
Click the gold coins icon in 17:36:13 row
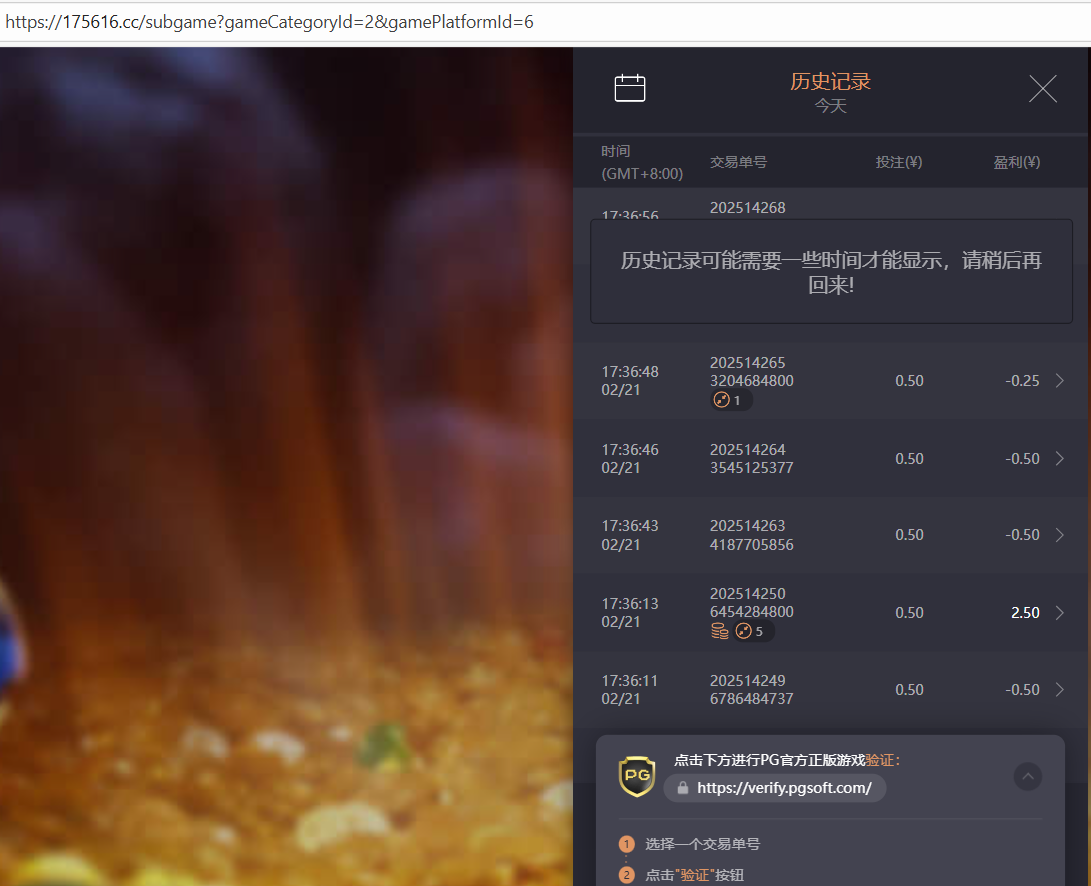[719, 631]
